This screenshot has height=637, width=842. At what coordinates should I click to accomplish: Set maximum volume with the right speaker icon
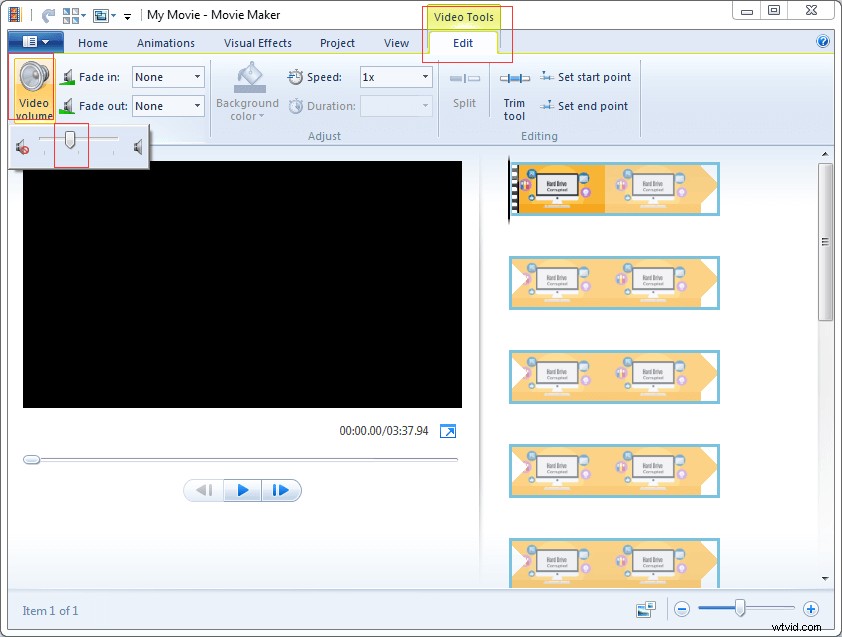click(x=136, y=145)
